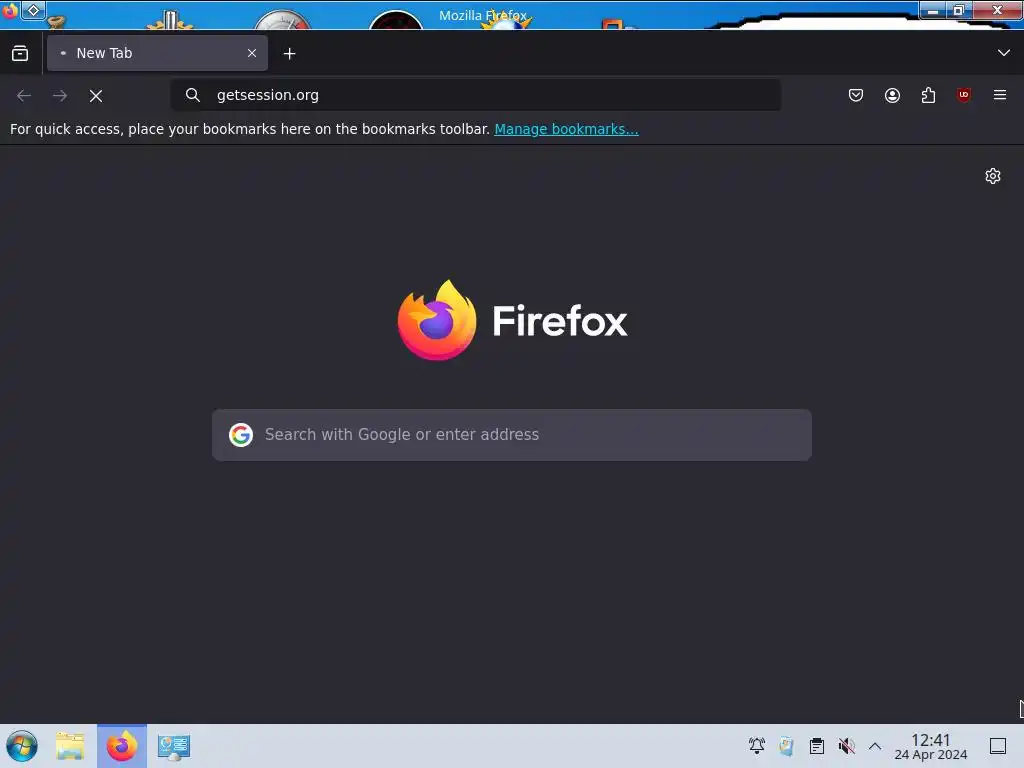
Task: Click the search magnifier in address bar
Action: point(193,95)
